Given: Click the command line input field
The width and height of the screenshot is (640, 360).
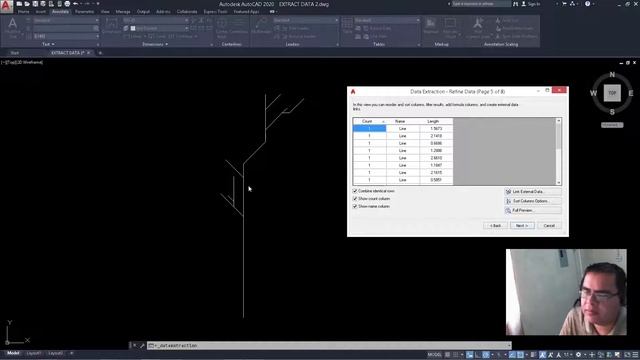Looking at the screenshot, I should tap(329, 345).
